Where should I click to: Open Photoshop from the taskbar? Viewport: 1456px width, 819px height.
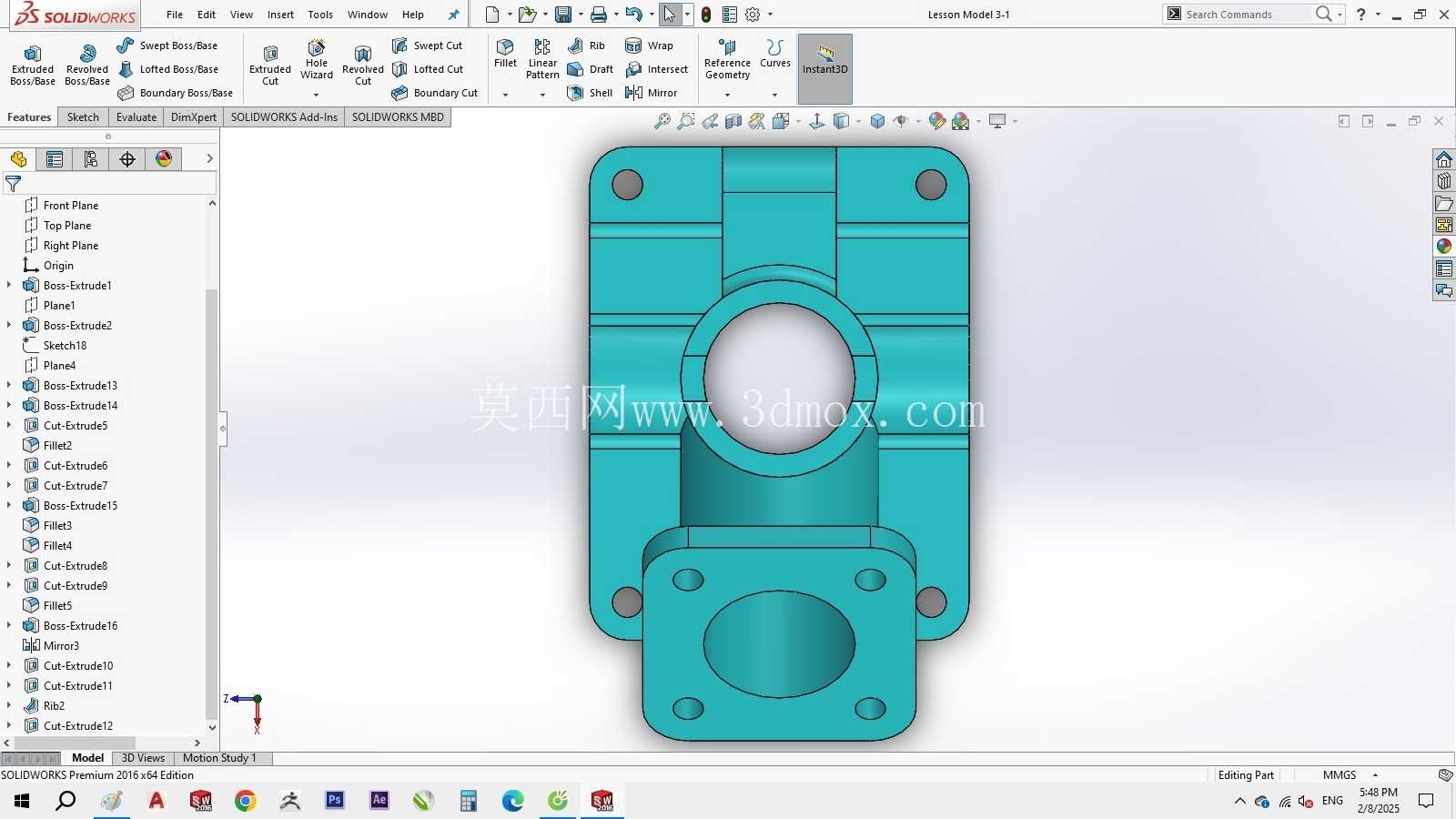(x=335, y=801)
